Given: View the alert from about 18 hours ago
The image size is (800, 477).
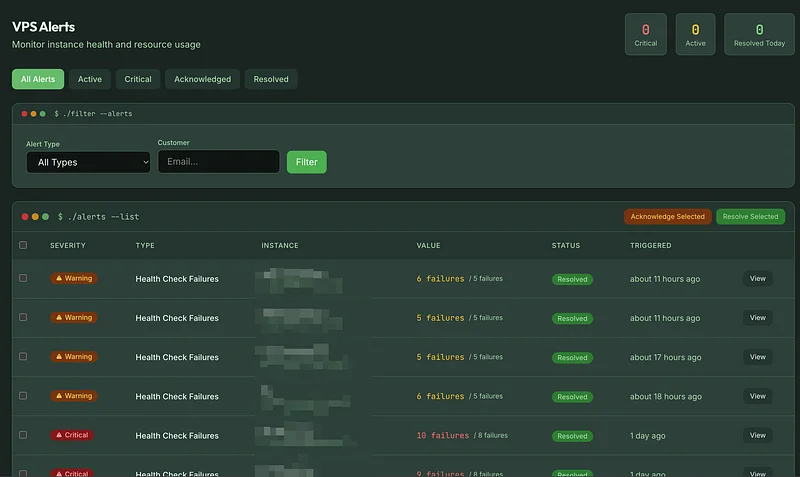Looking at the screenshot, I should click(x=758, y=396).
